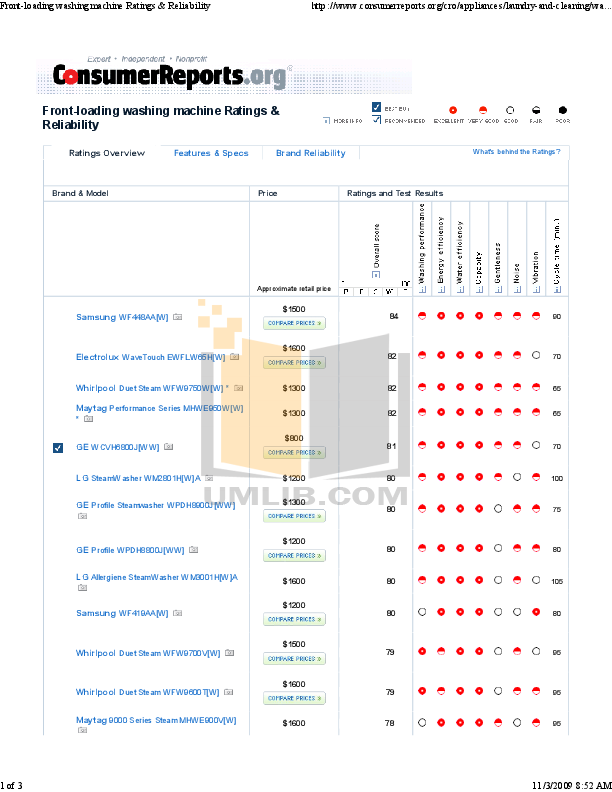The width and height of the screenshot is (612, 792).
Task: Open the photo icon under Maytag Performance Series
Action: pos(88,419)
